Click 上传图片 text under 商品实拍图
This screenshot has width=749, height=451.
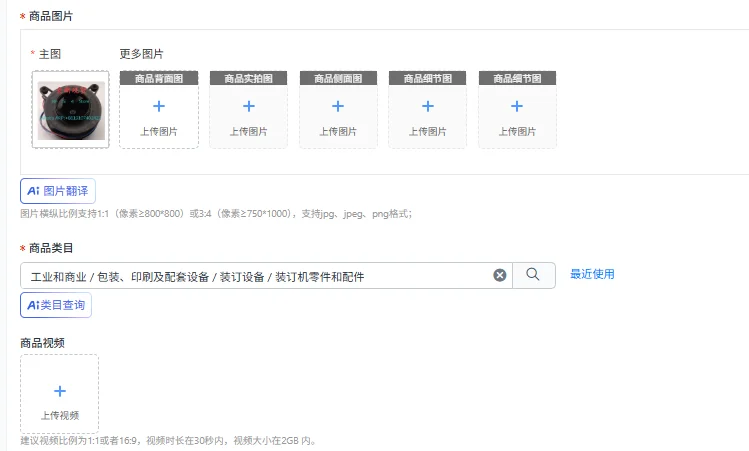pyautogui.click(x=248, y=131)
